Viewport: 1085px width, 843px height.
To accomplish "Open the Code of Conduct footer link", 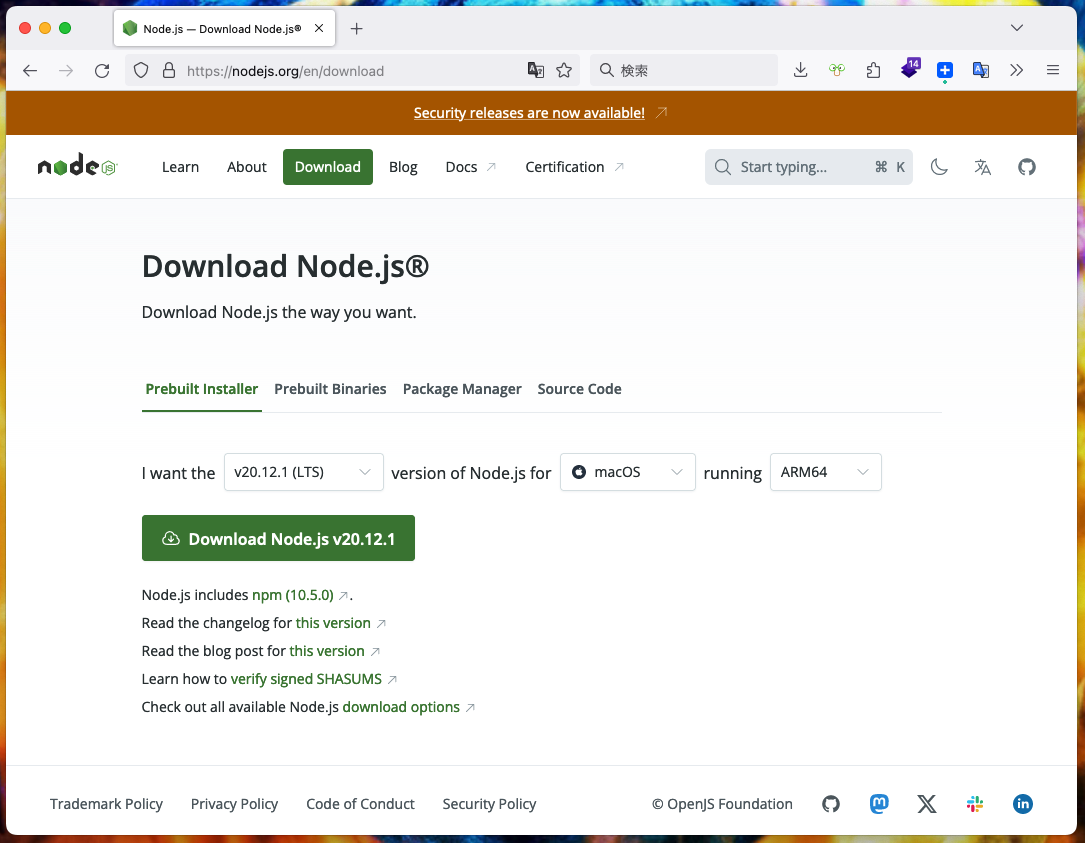I will point(361,804).
